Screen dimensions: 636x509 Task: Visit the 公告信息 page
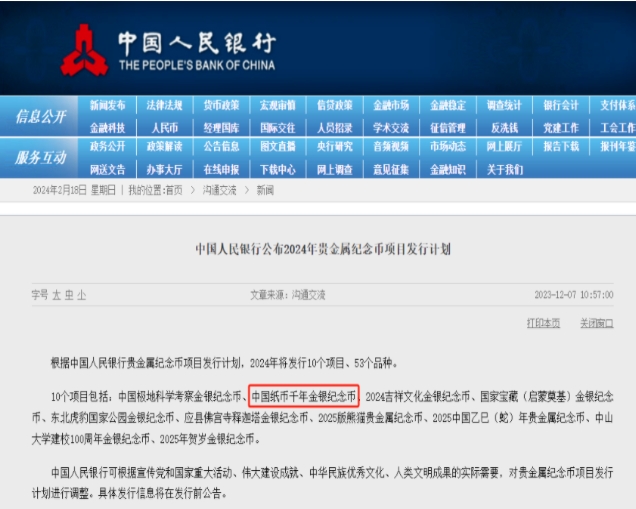[x=221, y=146]
